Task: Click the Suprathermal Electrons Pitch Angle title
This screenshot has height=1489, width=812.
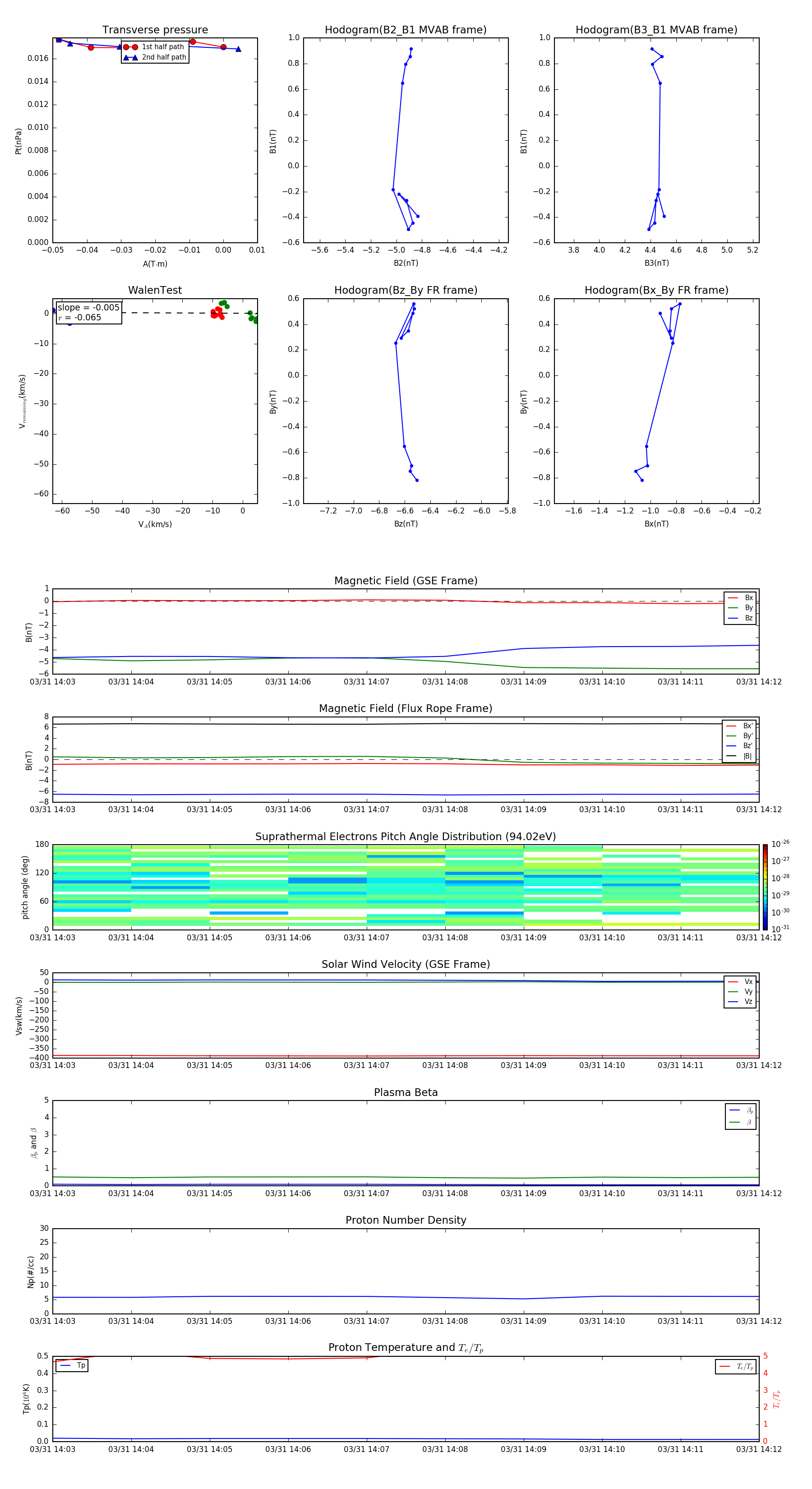Action: click(405, 837)
